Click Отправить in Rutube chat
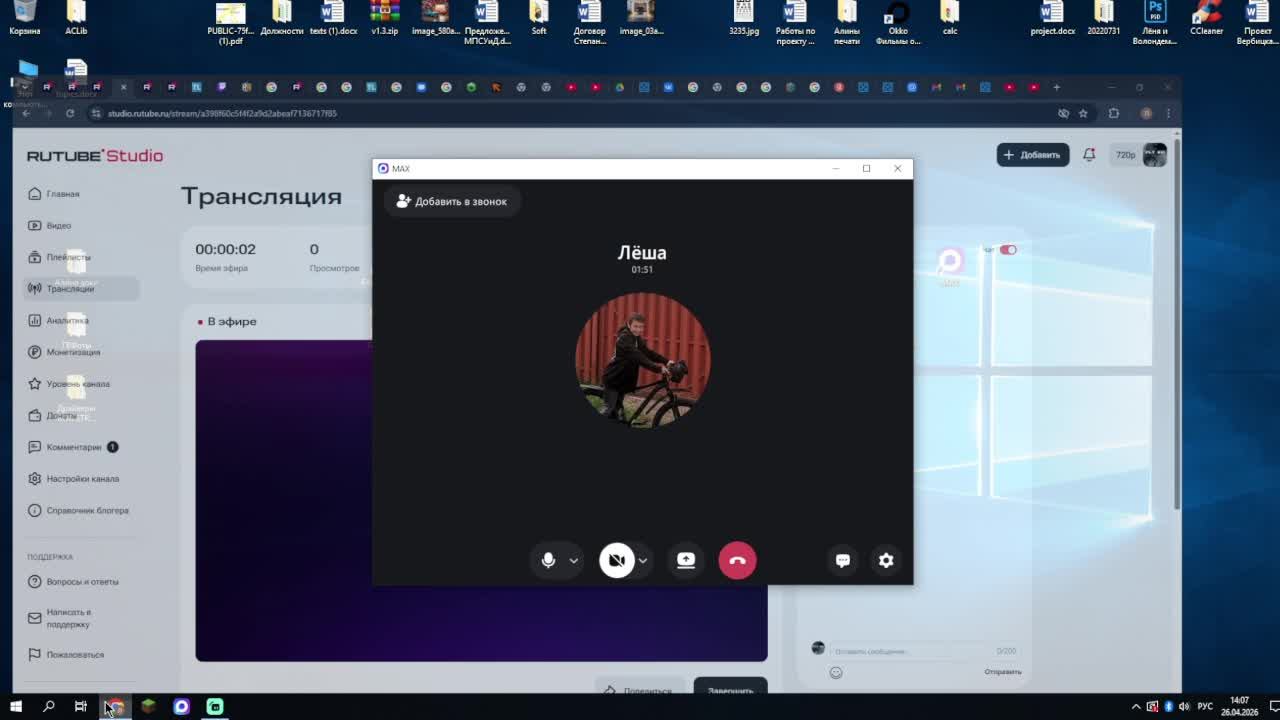Screen dimensions: 1280x720 1002,672
